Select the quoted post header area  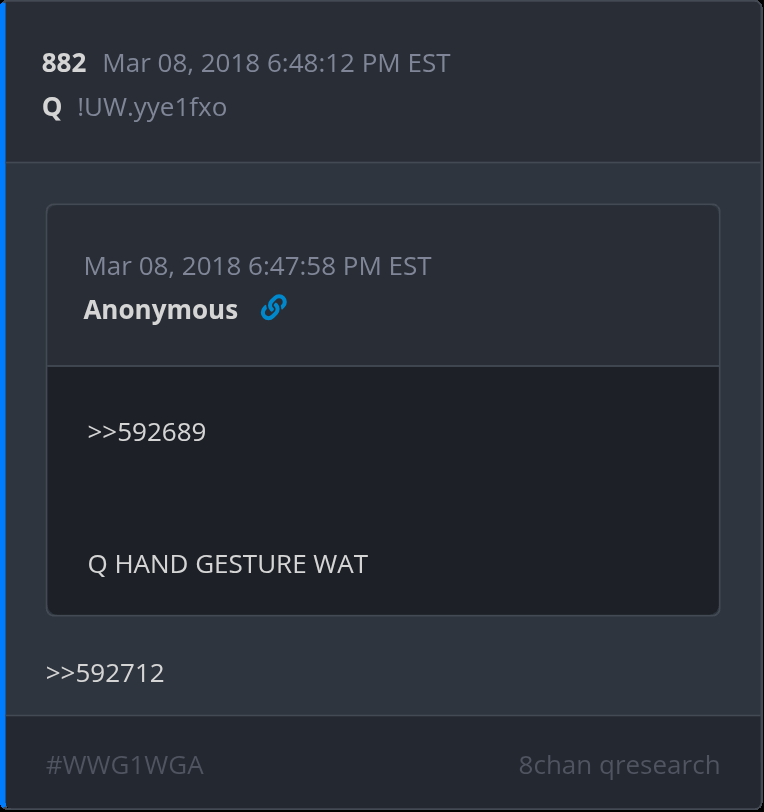(383, 285)
